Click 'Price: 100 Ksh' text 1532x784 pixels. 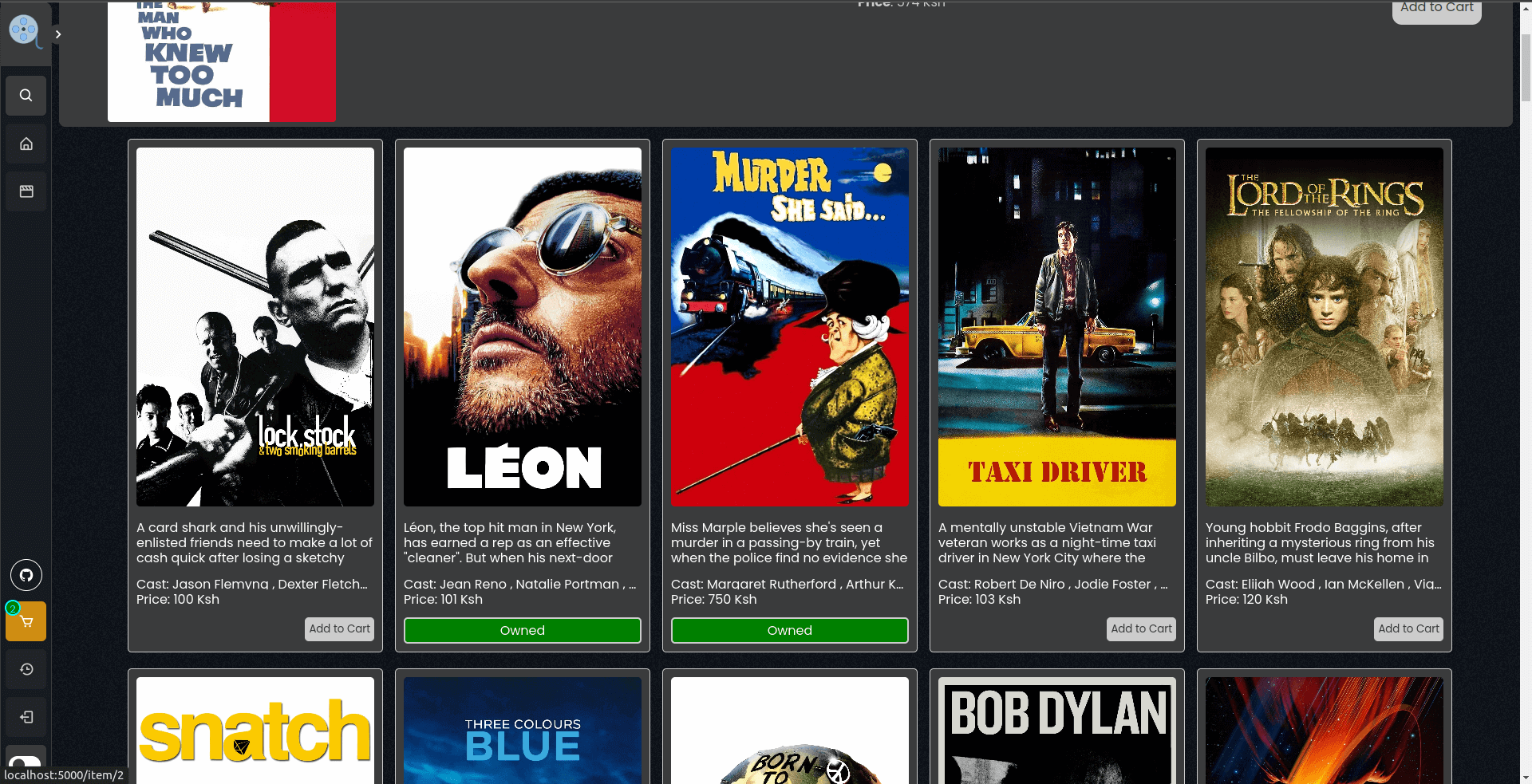178,599
